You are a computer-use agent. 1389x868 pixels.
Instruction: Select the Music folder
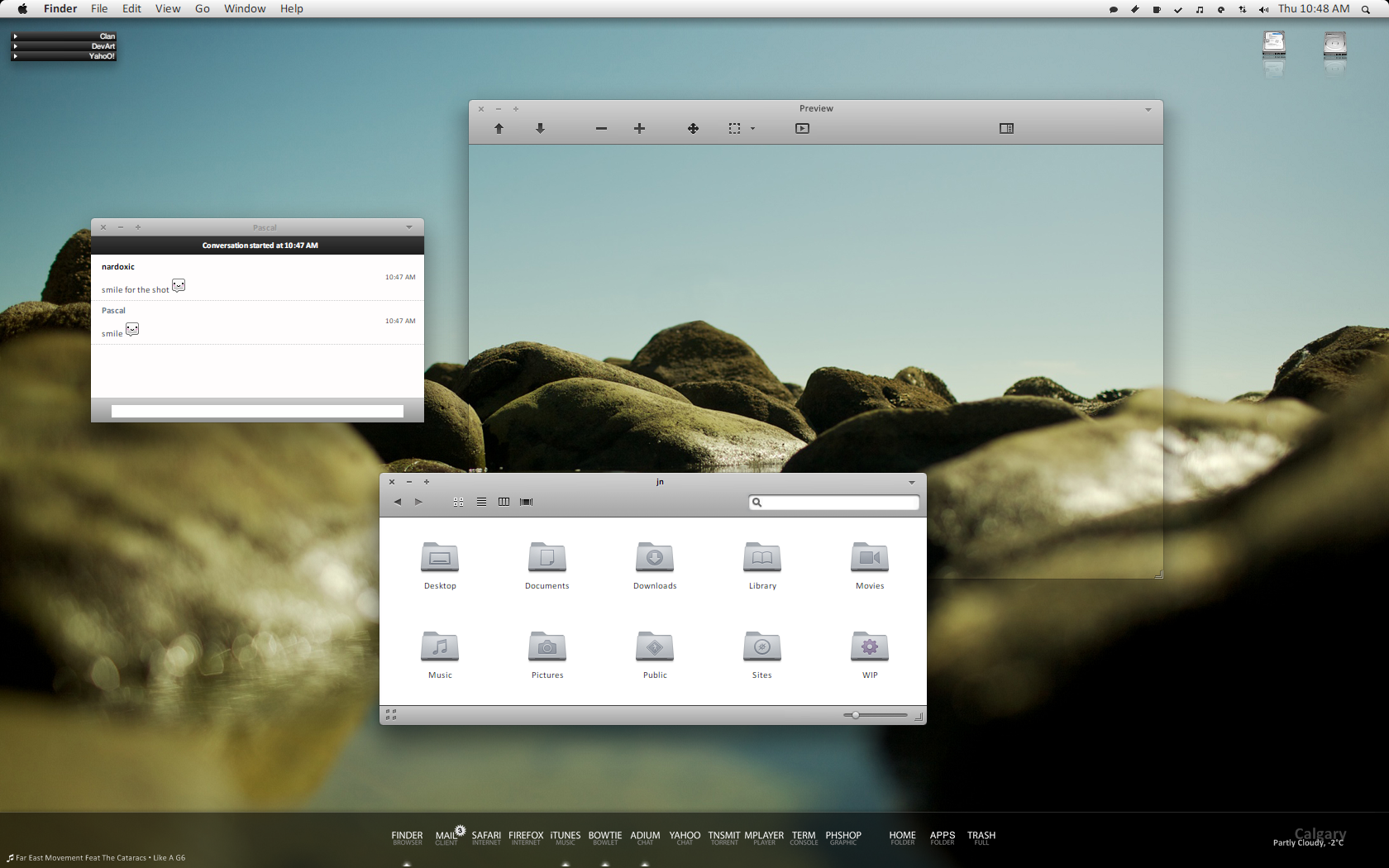[x=440, y=655]
